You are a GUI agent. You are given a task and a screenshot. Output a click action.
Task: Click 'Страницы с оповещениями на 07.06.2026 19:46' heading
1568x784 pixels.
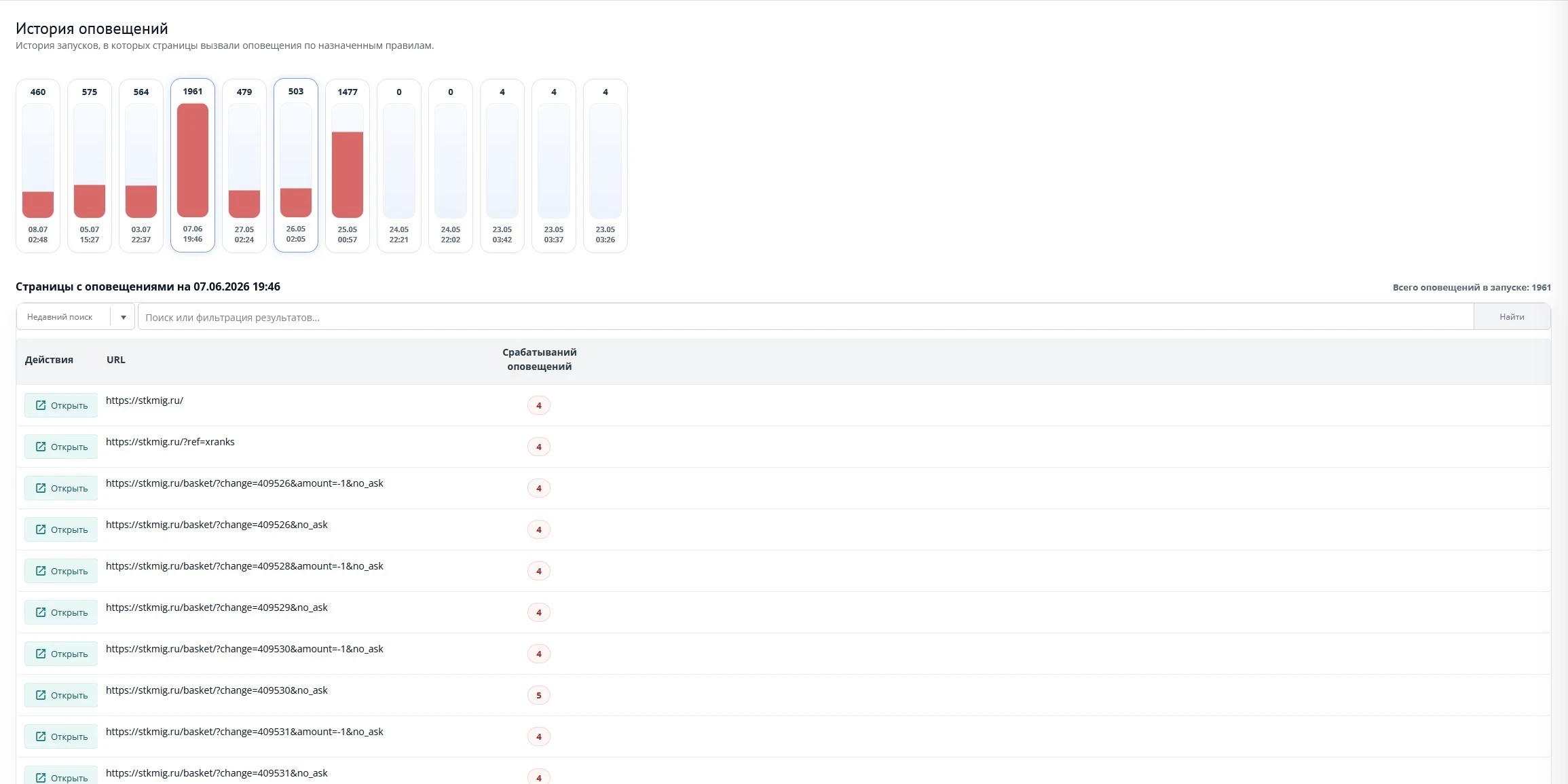click(x=148, y=286)
